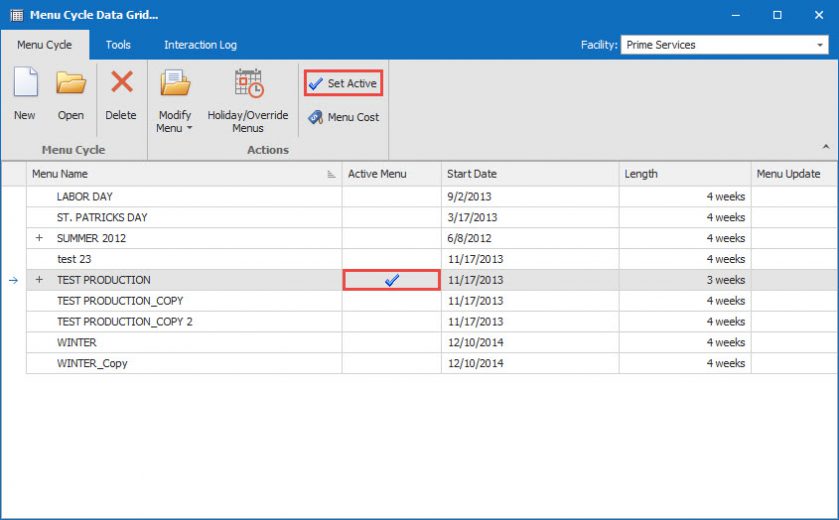This screenshot has width=839, height=520.
Task: Click the Menu Cost tag icon
Action: coord(316,117)
